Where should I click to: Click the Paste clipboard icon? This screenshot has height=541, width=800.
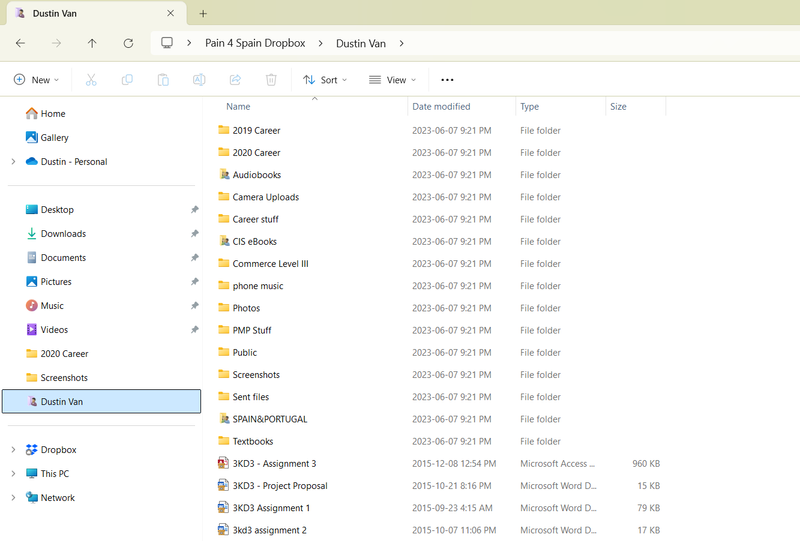pyautogui.click(x=163, y=80)
